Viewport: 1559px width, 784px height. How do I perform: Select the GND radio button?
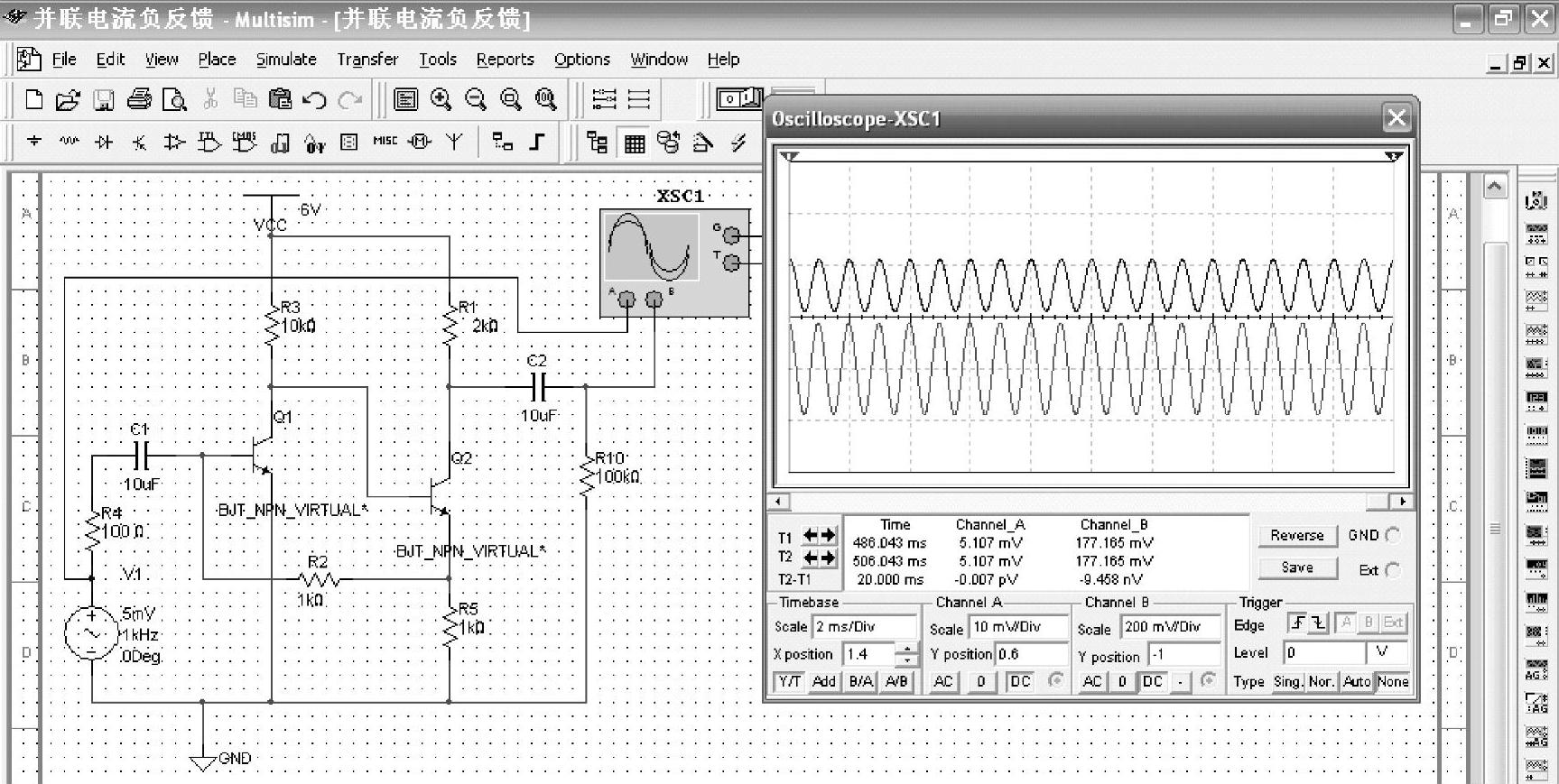coord(1393,536)
